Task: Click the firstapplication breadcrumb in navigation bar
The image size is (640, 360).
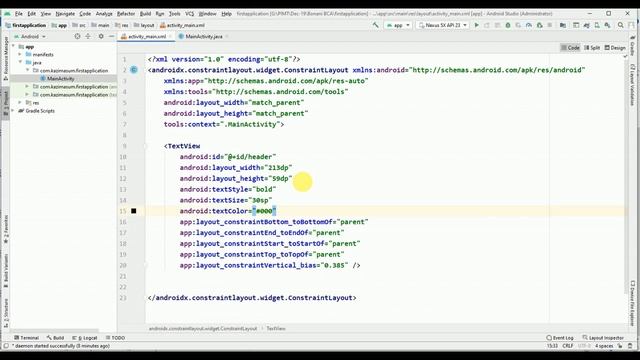Action: (26, 25)
